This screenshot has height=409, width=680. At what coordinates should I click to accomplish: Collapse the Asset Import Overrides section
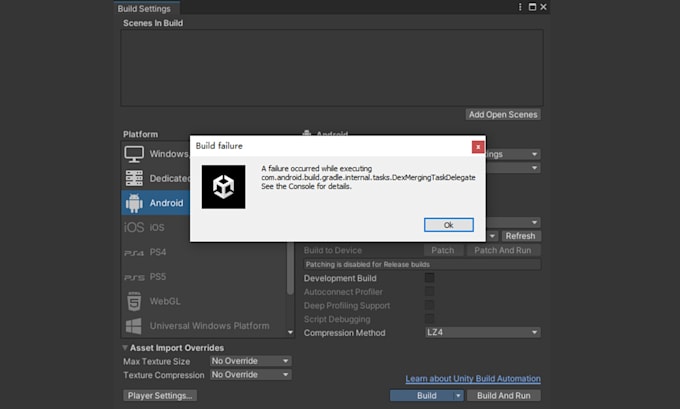(125, 348)
